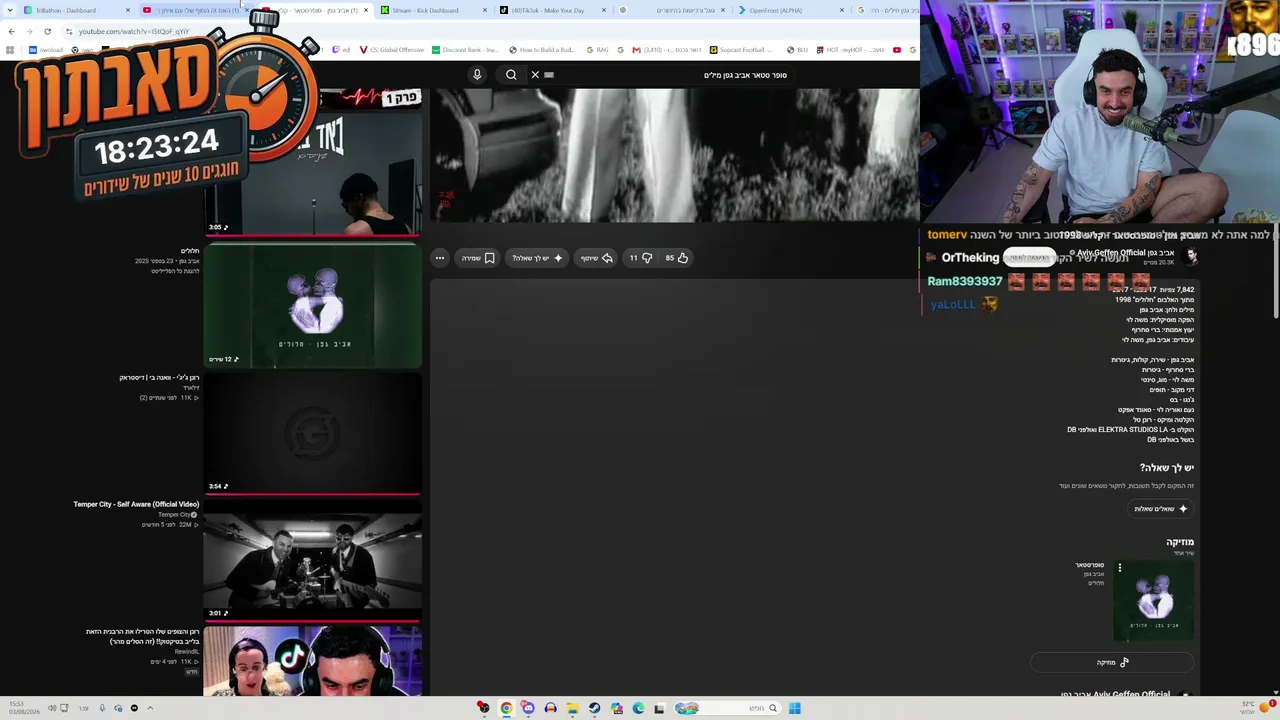Open the share (שיתוף) button under the video
The image size is (1280, 720).
[x=597, y=258]
